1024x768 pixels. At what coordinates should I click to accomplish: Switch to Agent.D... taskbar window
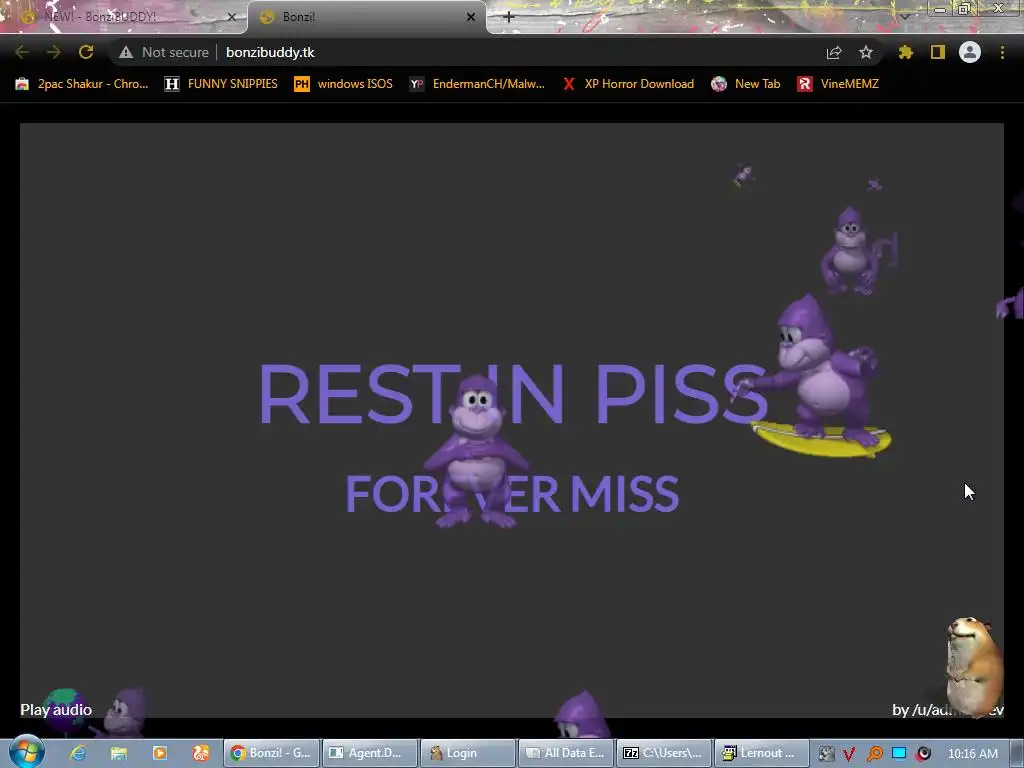(370, 753)
